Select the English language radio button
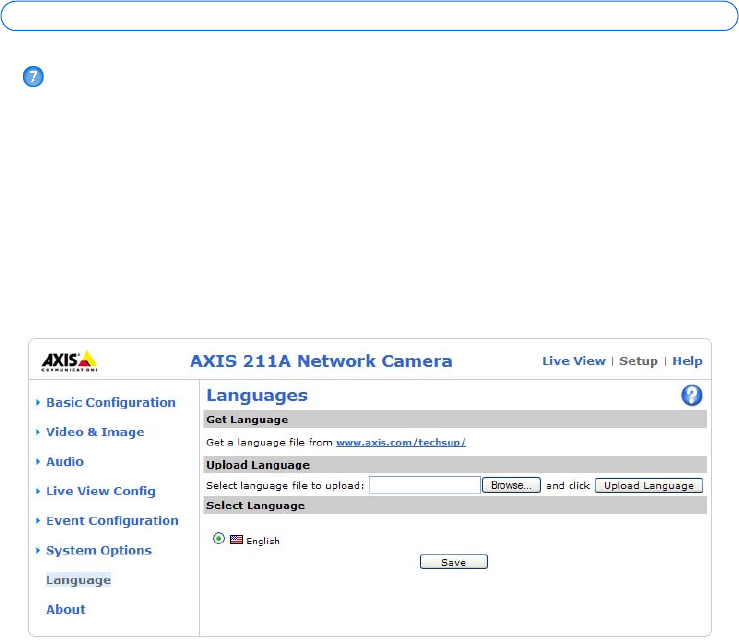The image size is (739, 643). (219, 539)
